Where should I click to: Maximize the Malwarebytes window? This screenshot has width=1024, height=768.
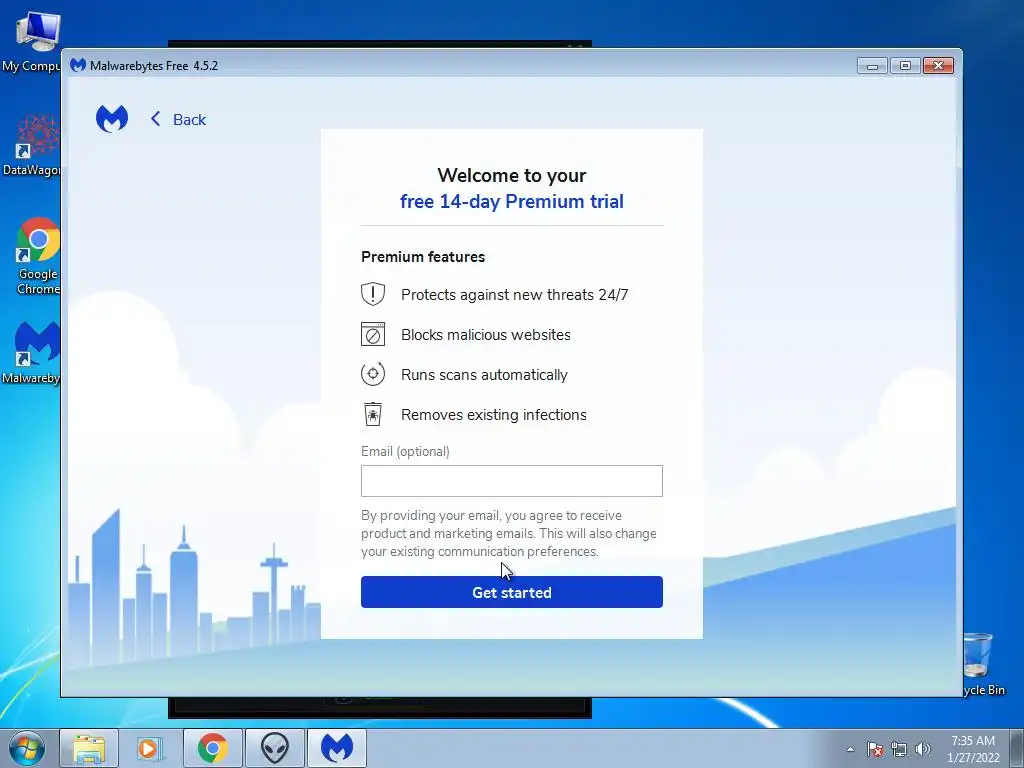[905, 65]
